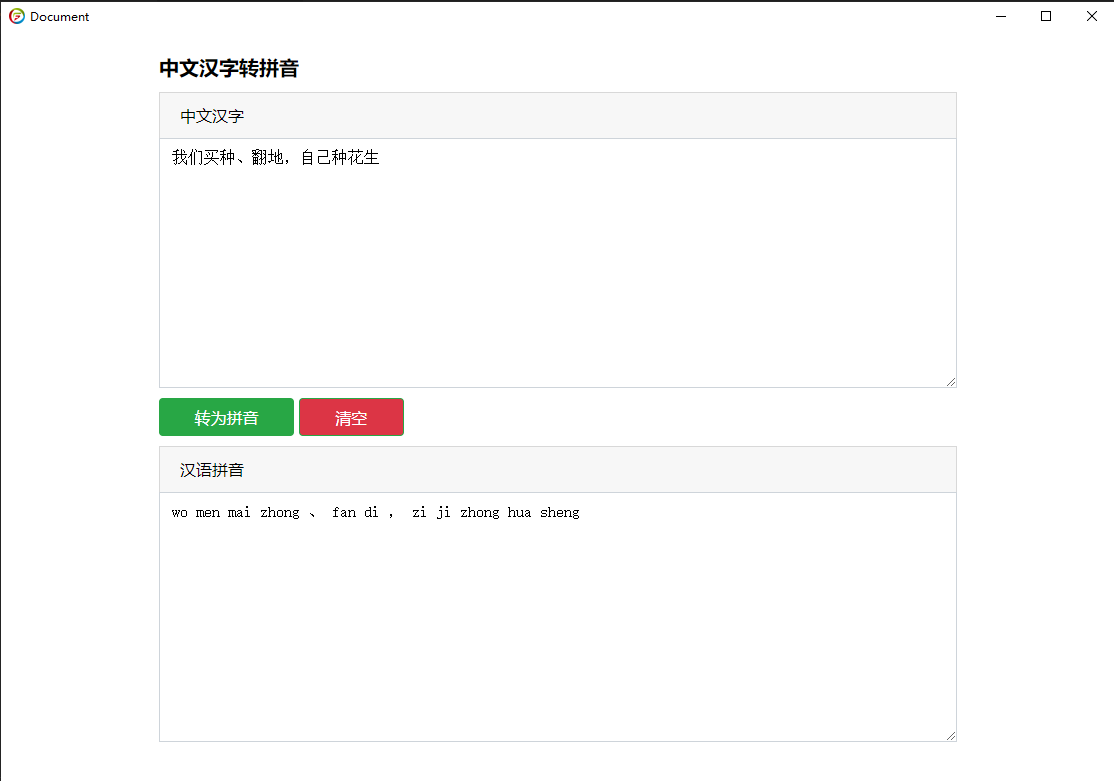Click the 汉语拼音 panel header label
The height and width of the screenshot is (781, 1114).
pos(212,470)
